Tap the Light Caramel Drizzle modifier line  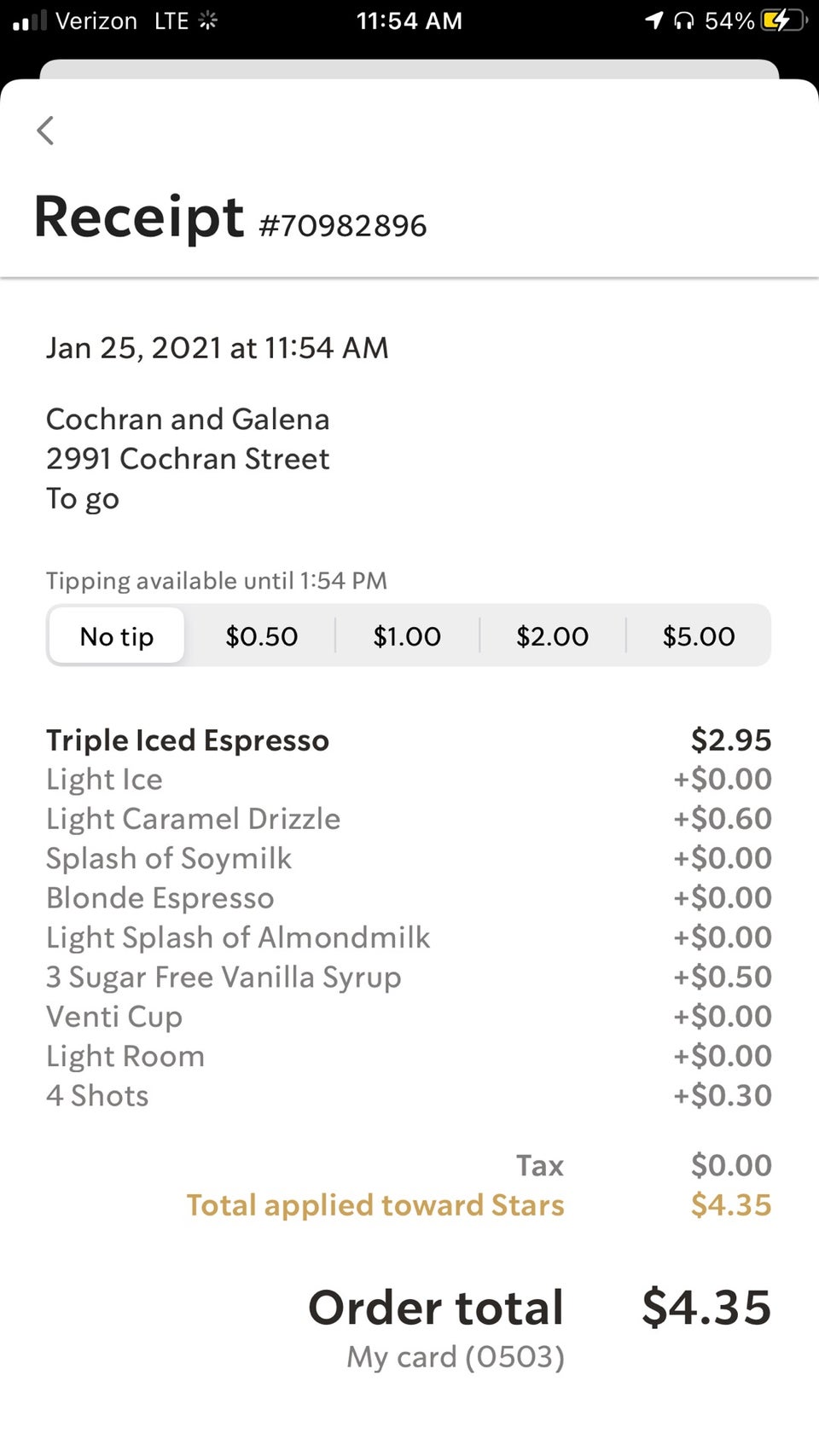point(194,819)
